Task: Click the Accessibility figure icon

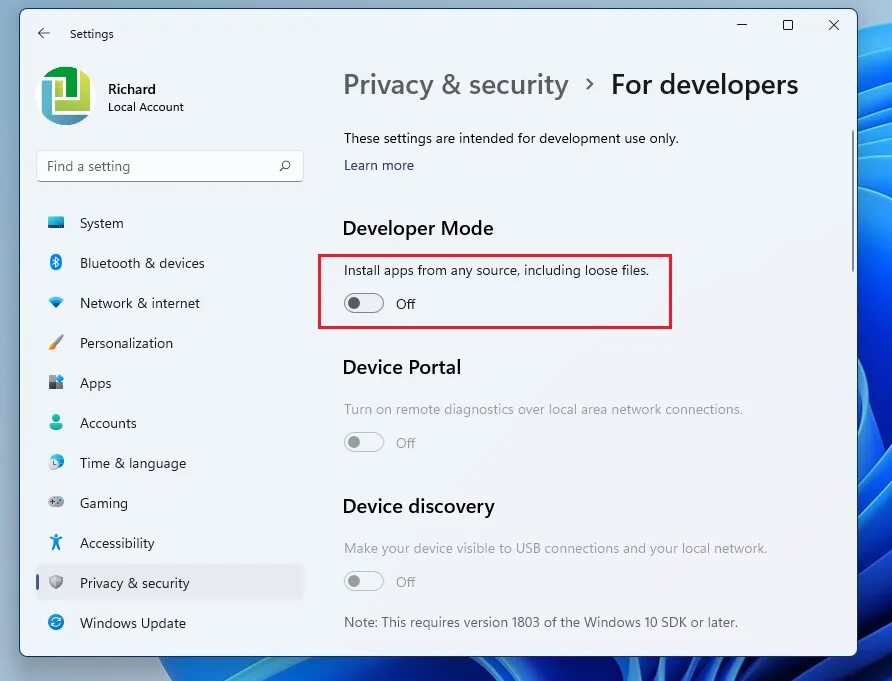Action: [x=56, y=542]
